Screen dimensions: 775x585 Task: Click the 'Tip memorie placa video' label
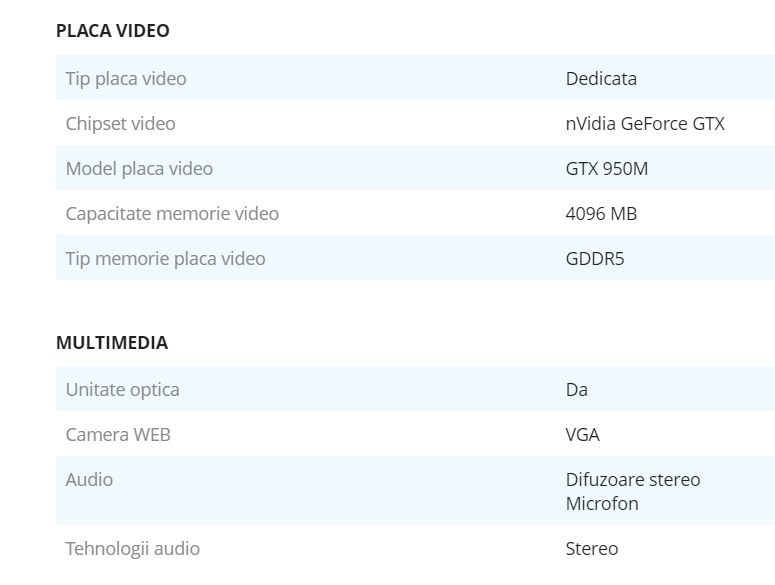pyautogui.click(x=165, y=258)
